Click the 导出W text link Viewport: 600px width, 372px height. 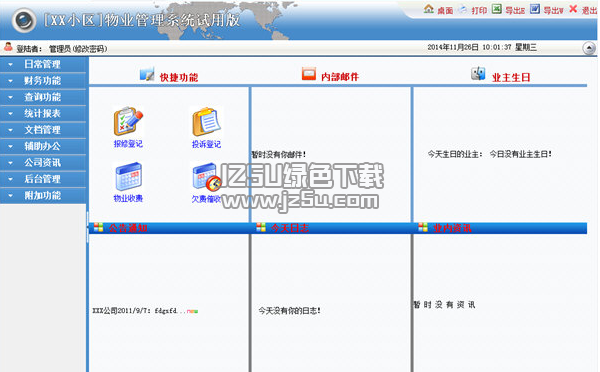point(553,10)
